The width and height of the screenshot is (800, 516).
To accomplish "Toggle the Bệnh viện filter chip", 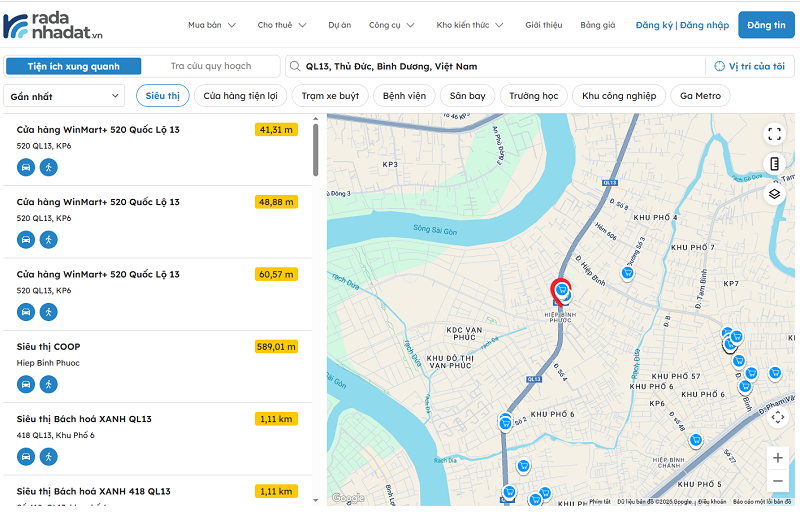I will pyautogui.click(x=403, y=96).
